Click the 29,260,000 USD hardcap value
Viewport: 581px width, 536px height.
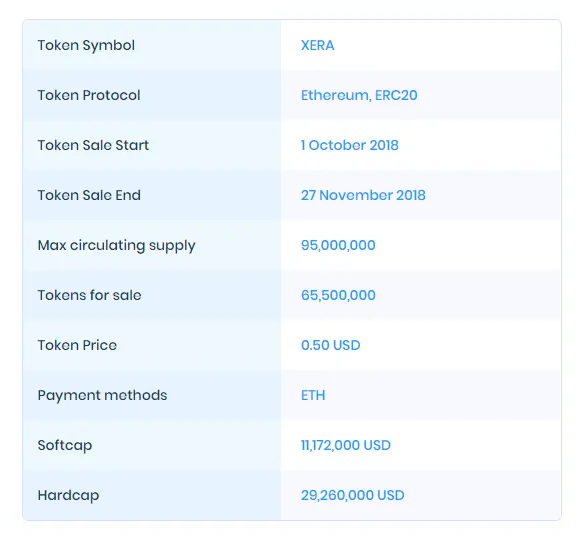(352, 495)
